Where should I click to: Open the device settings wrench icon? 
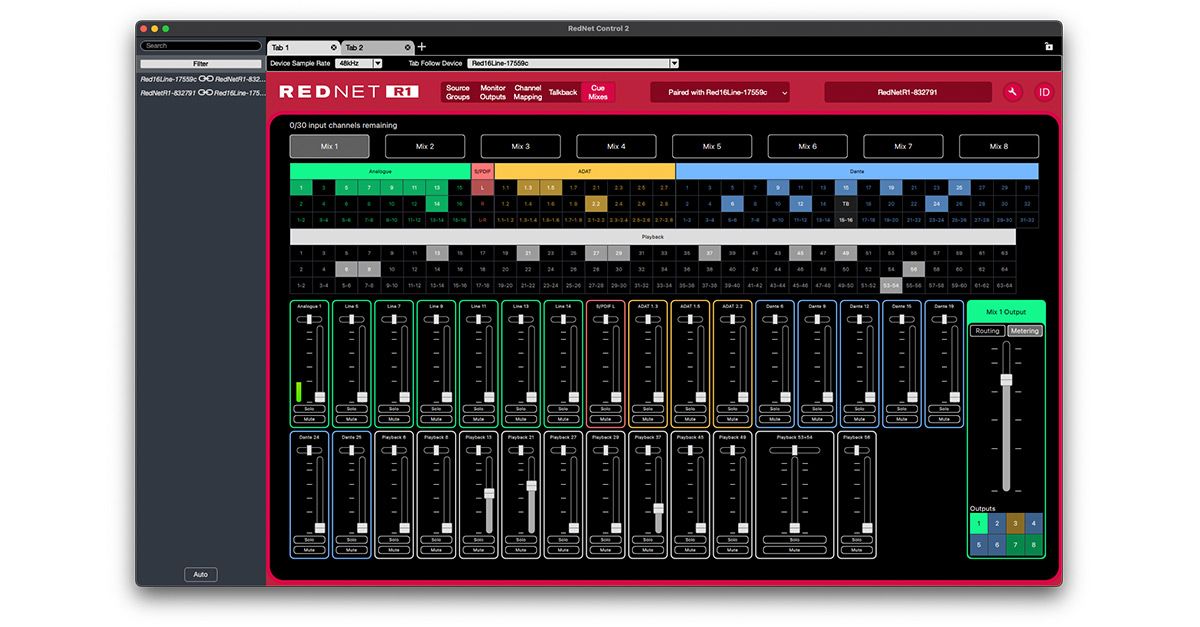[1014, 91]
